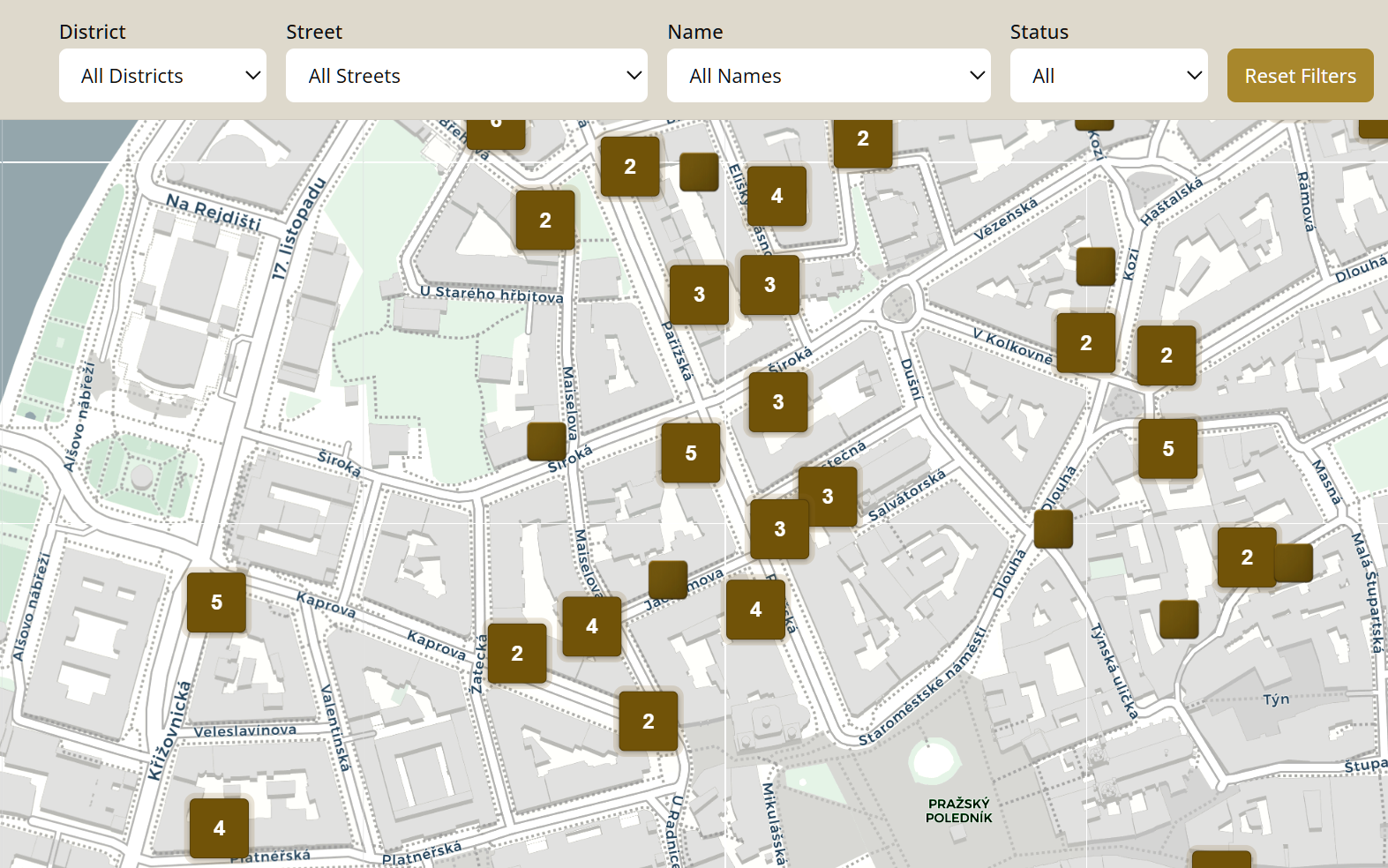Open the District filter dropdown
1388x868 pixels.
tap(162, 76)
